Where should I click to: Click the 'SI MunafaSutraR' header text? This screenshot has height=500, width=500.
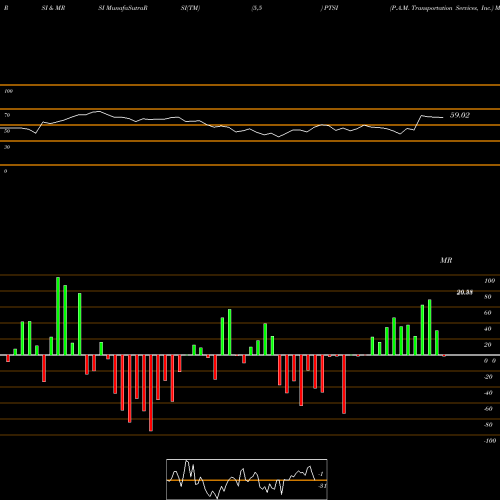click(x=123, y=8)
